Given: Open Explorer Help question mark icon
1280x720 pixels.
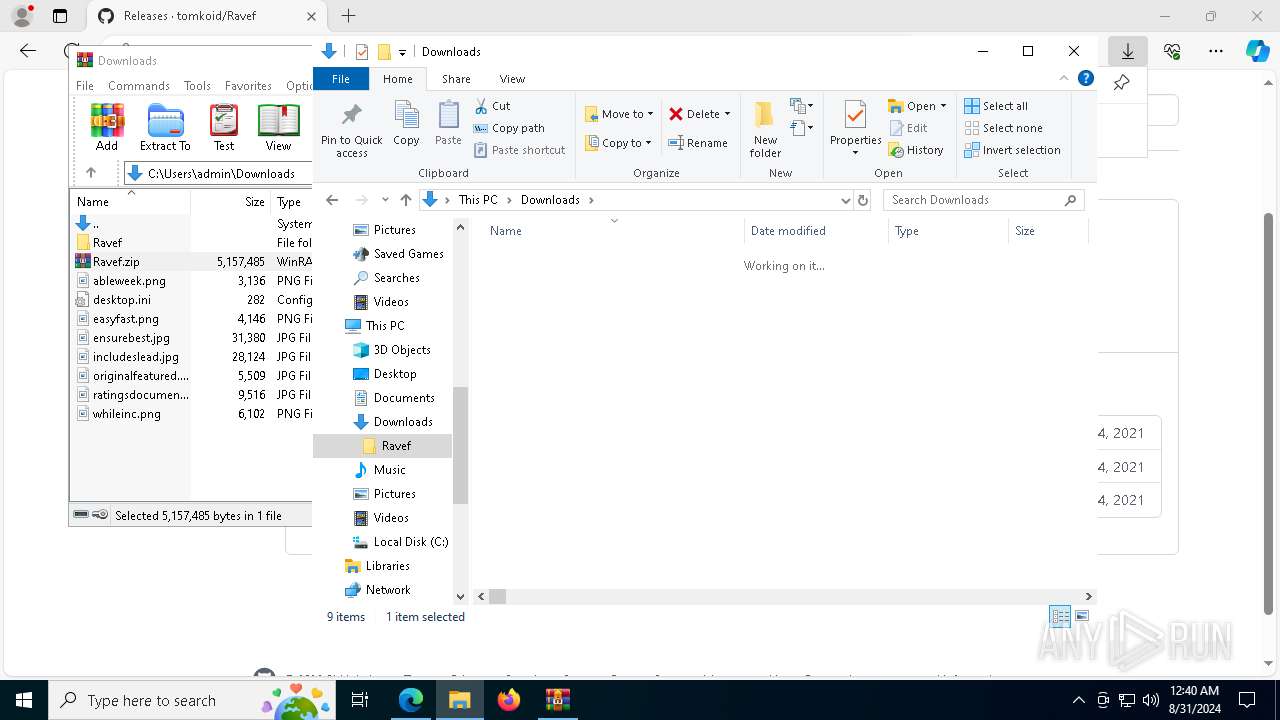Looking at the screenshot, I should (1086, 78).
